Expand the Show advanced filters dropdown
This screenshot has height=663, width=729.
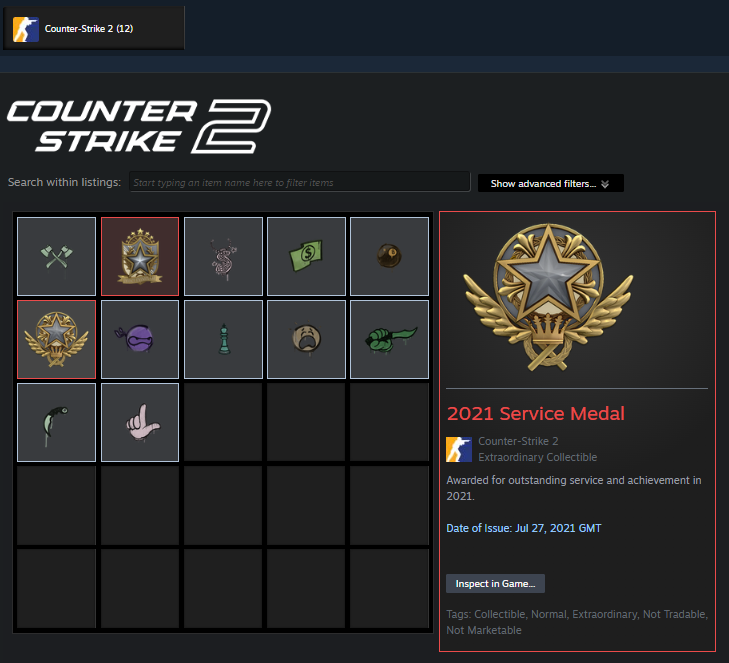pyautogui.click(x=551, y=183)
